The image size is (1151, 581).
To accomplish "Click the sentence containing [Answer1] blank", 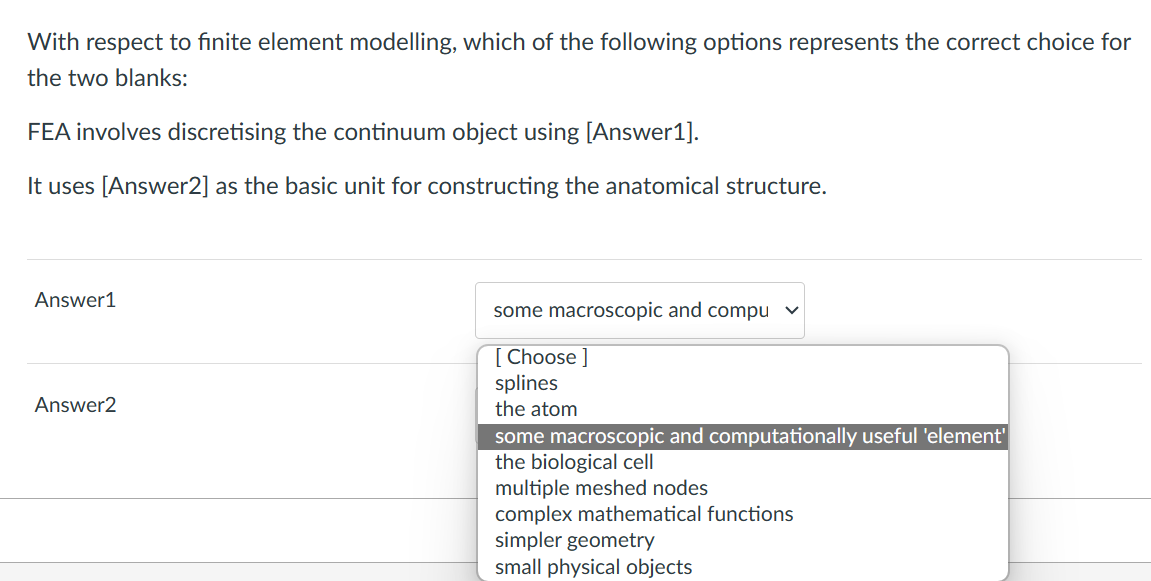I will (x=365, y=131).
